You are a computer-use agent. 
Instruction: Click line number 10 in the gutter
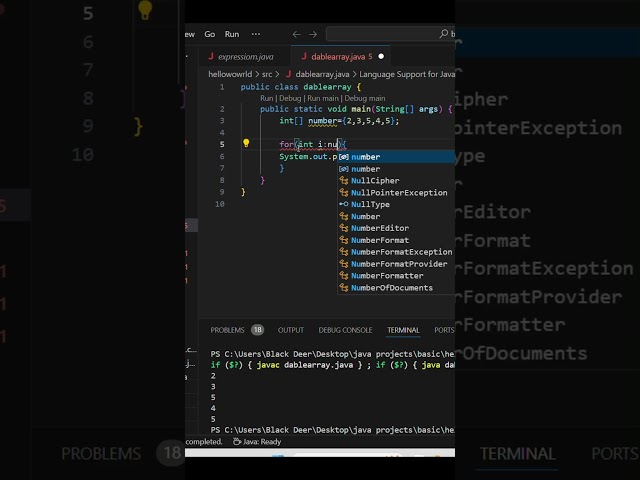(220, 204)
